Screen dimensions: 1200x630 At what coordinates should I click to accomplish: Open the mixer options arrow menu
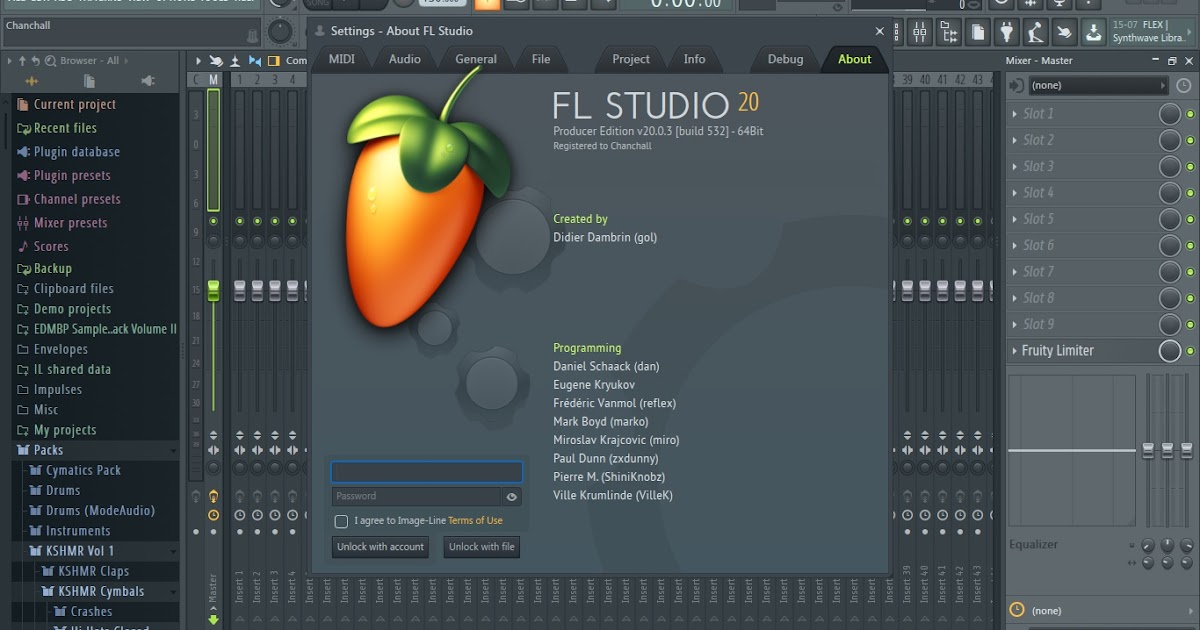coord(199,61)
